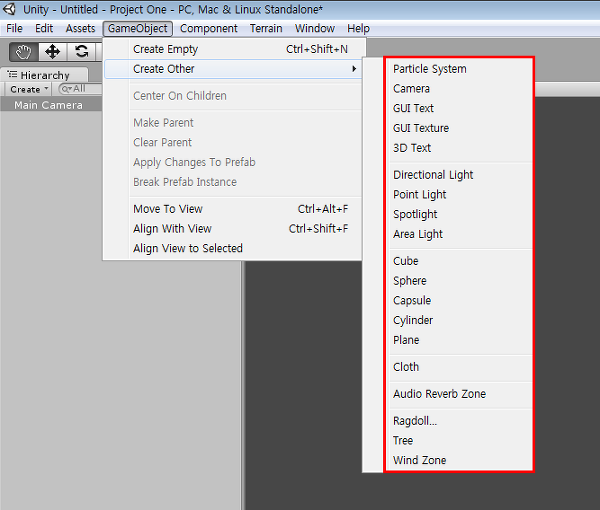
Task: Open the Window menu
Action: [x=315, y=28]
